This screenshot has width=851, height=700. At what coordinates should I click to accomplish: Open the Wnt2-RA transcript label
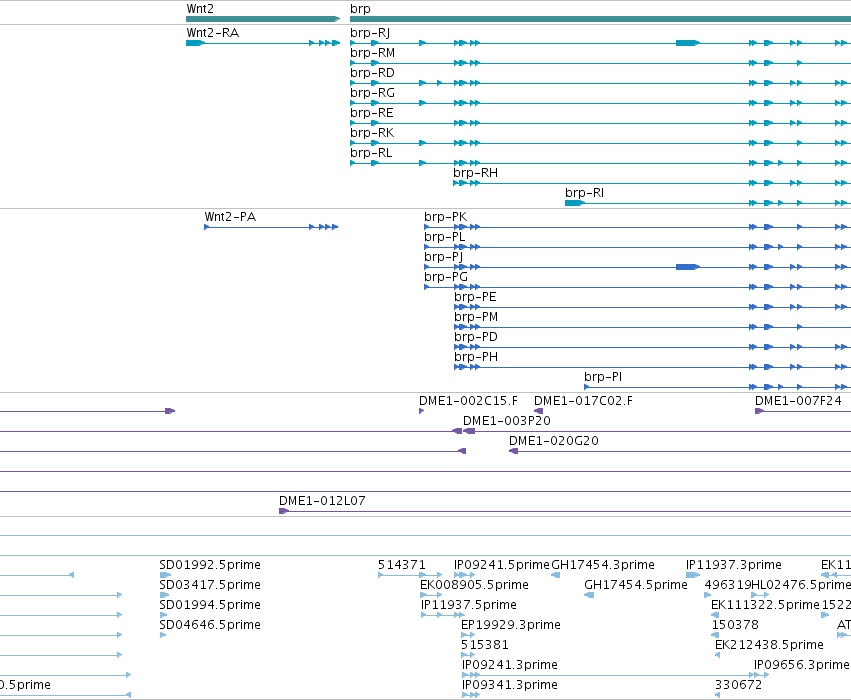point(213,33)
